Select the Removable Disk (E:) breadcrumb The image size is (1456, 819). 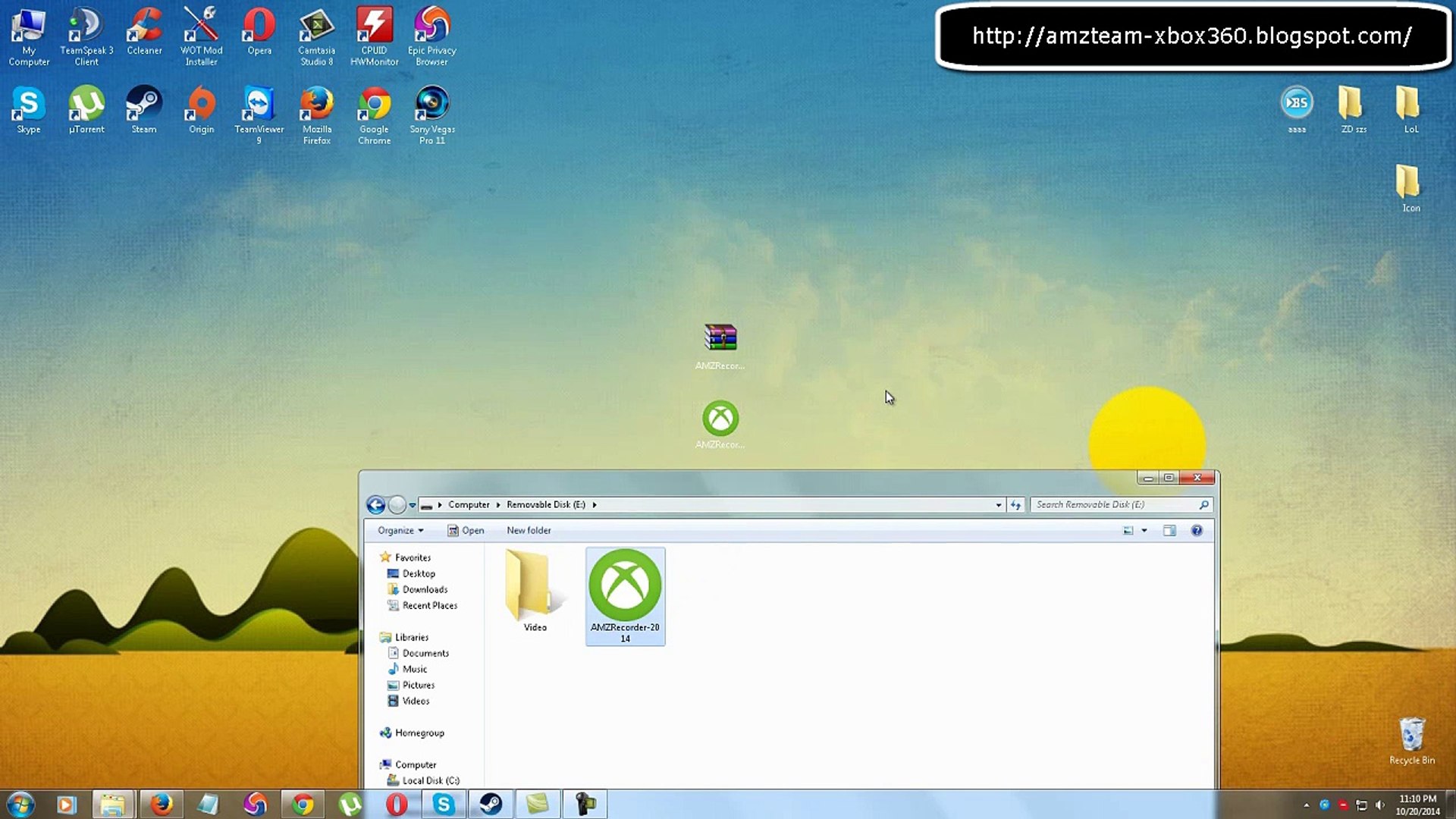546,504
